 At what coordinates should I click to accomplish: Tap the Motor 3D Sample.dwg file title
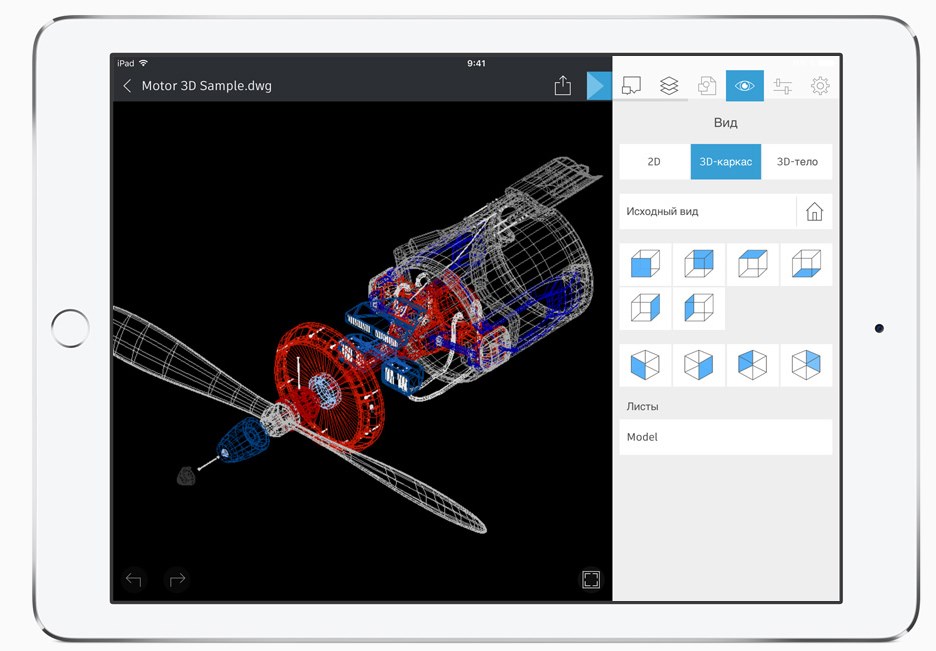pos(207,86)
